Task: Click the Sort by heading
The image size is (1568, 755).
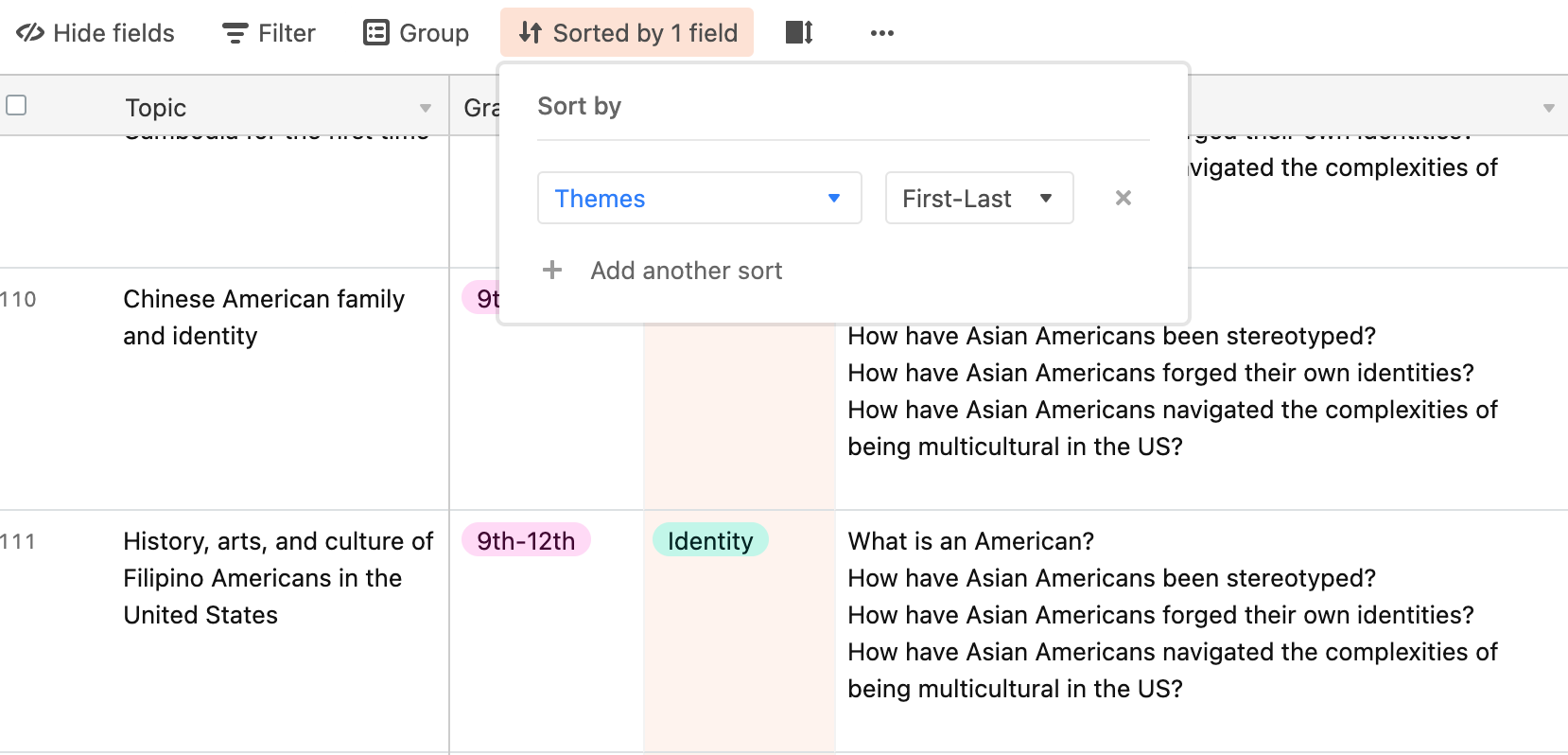Action: (579, 106)
